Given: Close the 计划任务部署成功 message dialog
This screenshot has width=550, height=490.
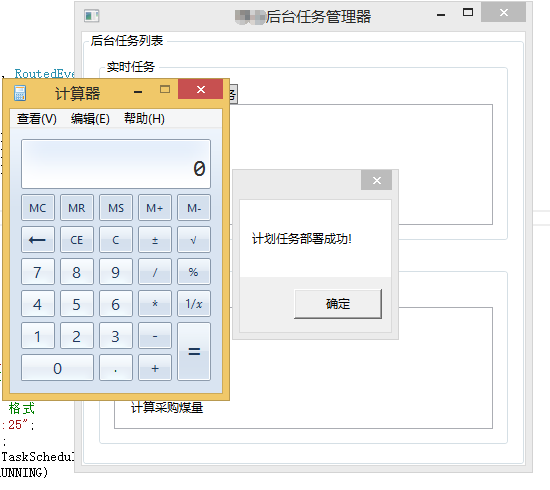Looking at the screenshot, I should (376, 180).
